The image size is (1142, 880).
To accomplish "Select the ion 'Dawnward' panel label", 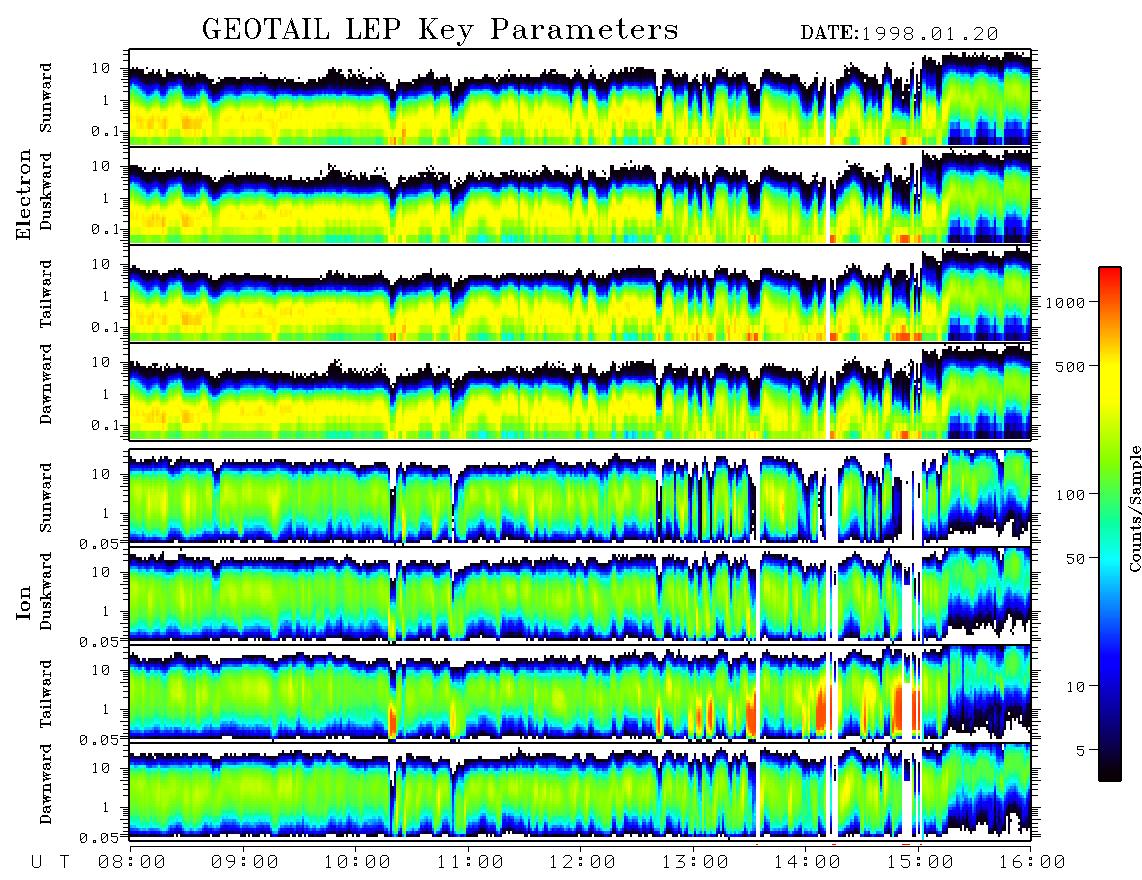I will (x=46, y=784).
